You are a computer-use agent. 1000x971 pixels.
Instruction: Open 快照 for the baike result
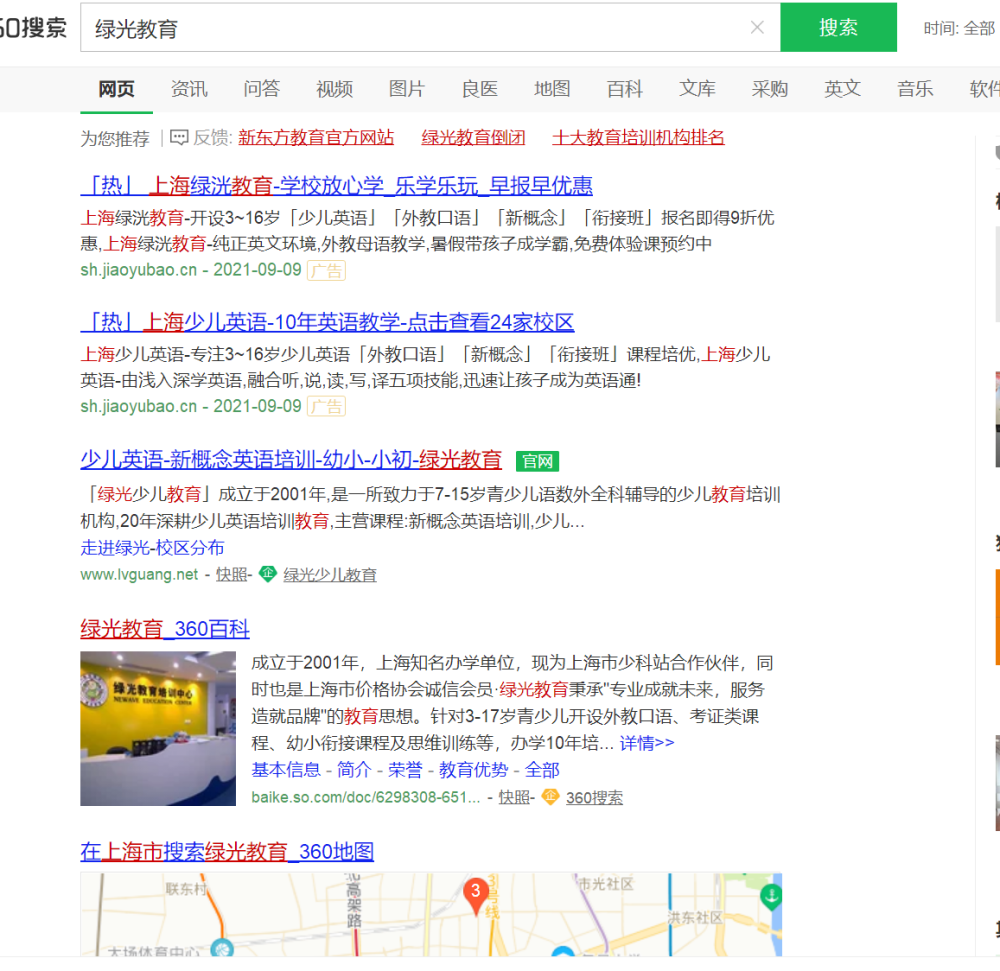tap(514, 797)
